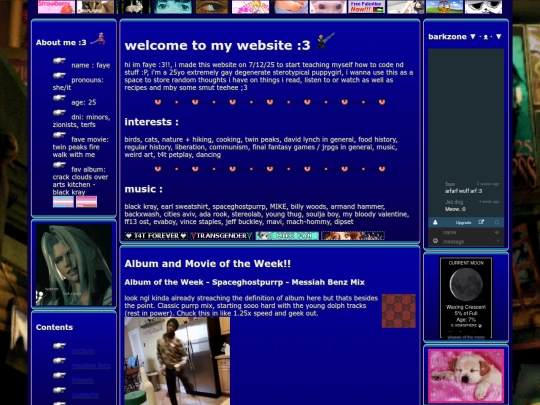
Task: Click the pop-out chat window icon
Action: click(x=481, y=222)
